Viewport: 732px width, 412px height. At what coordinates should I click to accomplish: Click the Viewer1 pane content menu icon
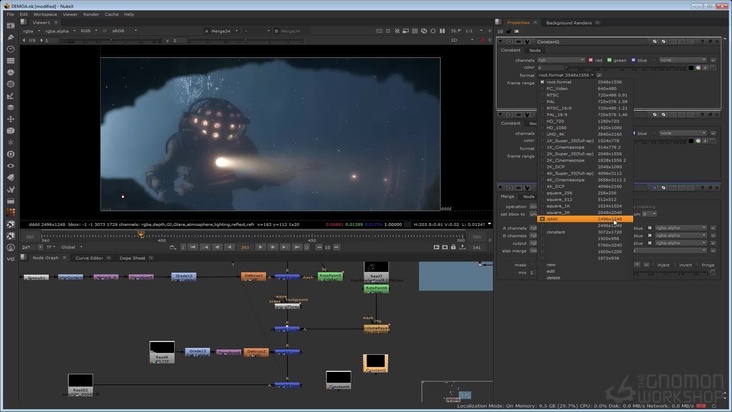pyautogui.click(x=23, y=22)
